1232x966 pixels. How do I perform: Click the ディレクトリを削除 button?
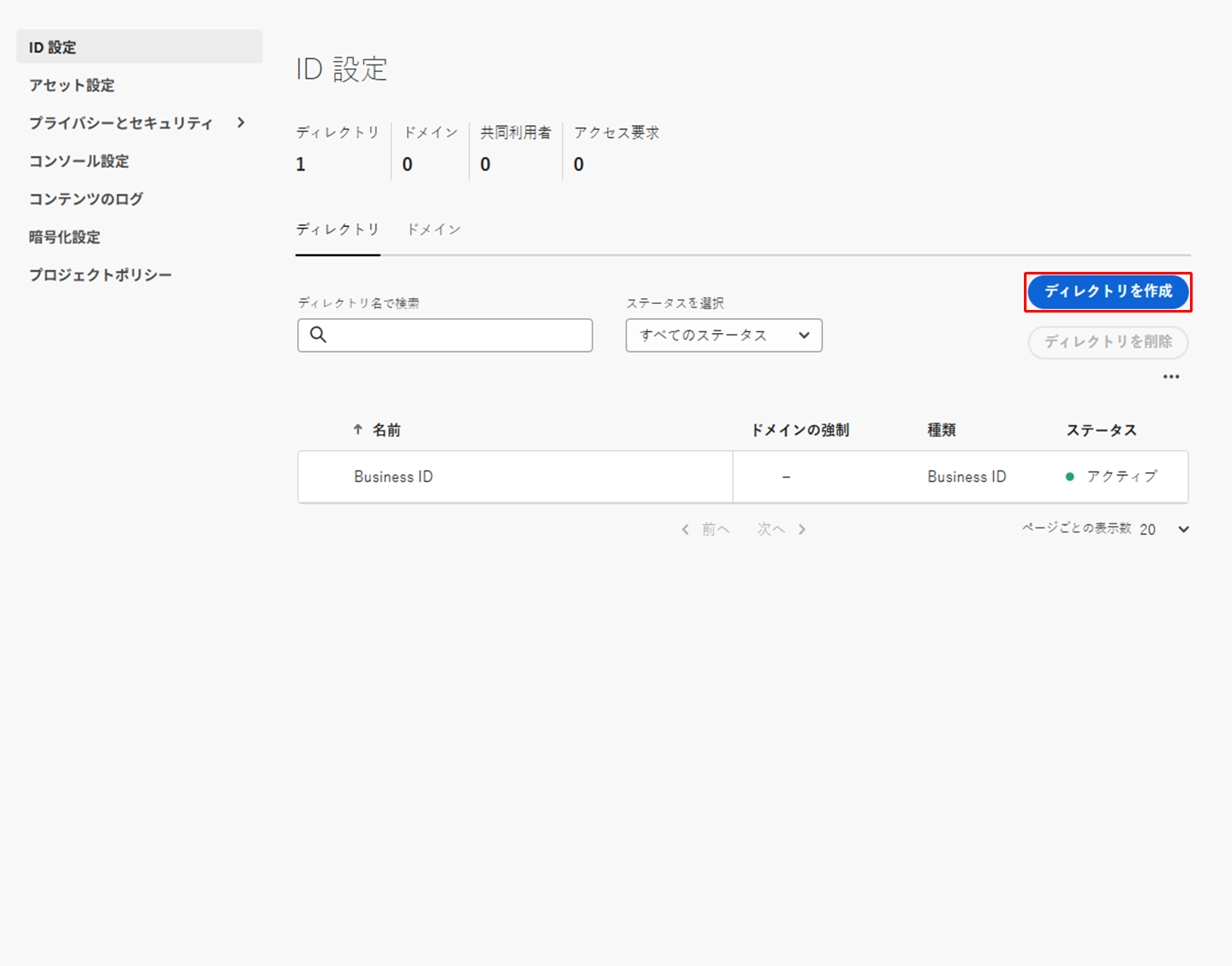click(x=1108, y=342)
